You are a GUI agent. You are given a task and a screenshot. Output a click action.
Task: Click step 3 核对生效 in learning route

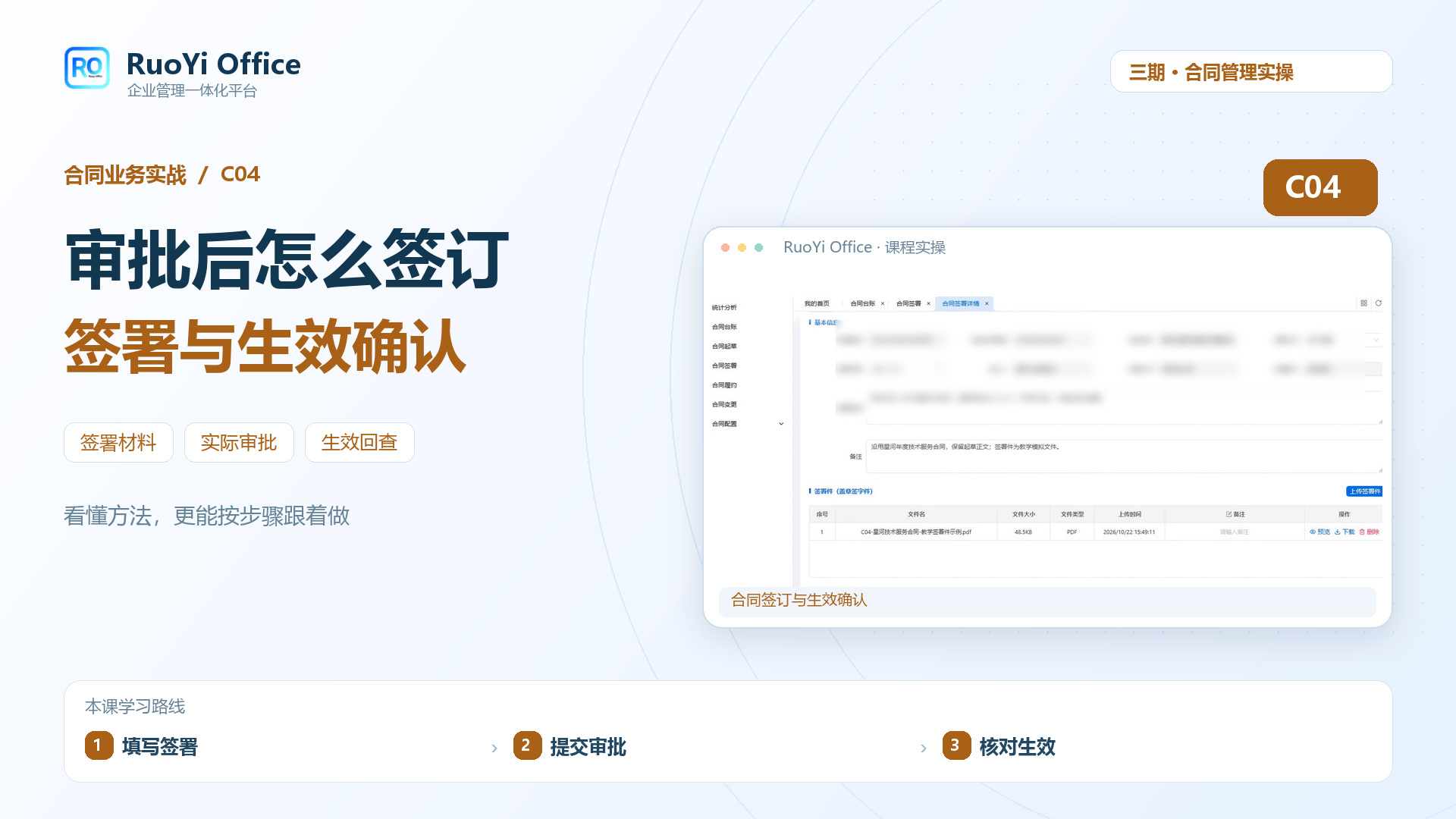(999, 746)
